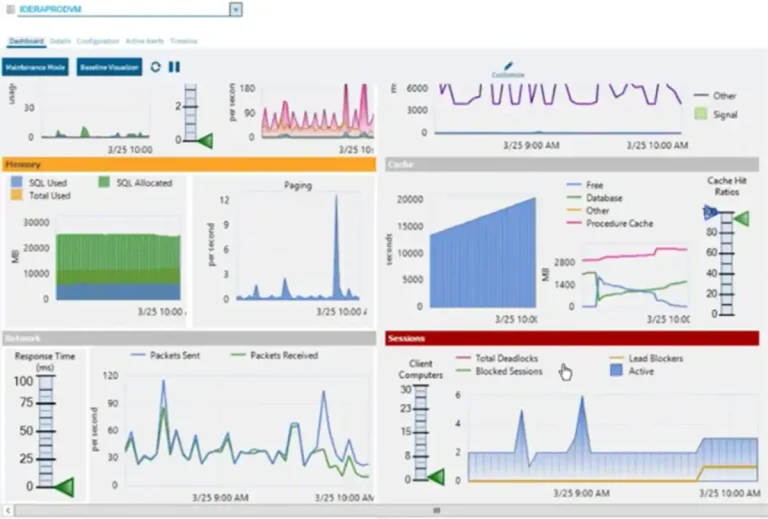Open the Baseline Visualizer
This screenshot has width=768, height=519.
(109, 67)
